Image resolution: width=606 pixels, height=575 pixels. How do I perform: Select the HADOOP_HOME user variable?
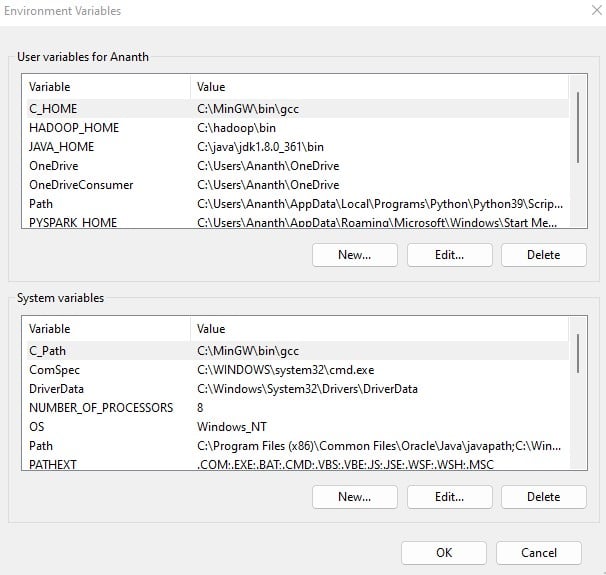coord(298,128)
